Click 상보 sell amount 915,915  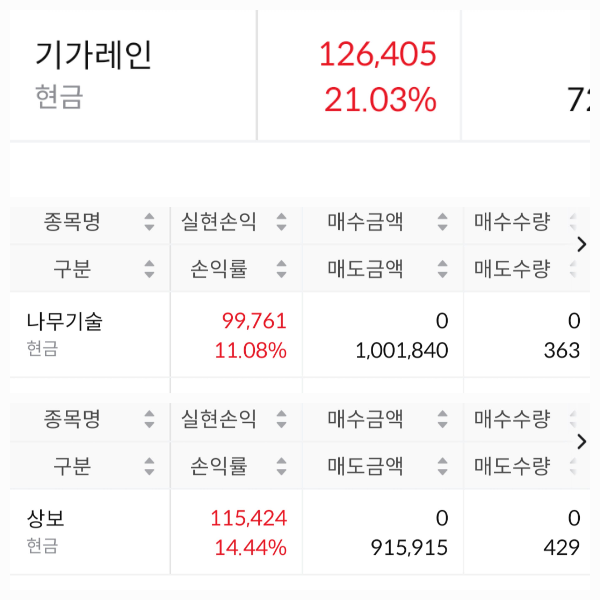(408, 547)
